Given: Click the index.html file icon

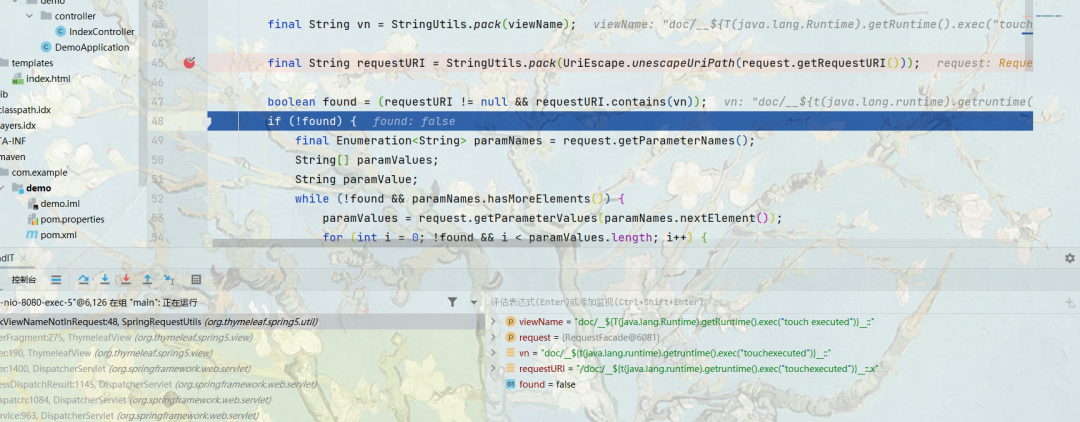Looking at the screenshot, I should [19, 78].
